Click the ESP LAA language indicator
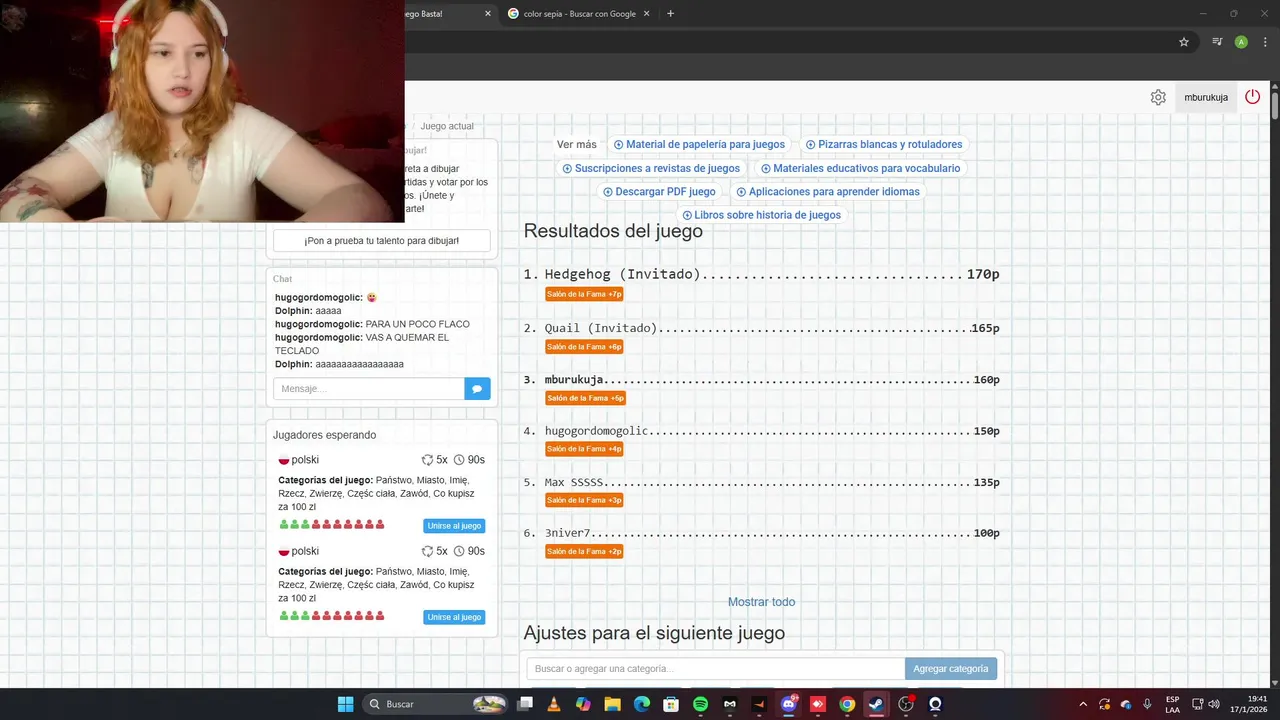This screenshot has height=720, width=1280. point(1172,704)
